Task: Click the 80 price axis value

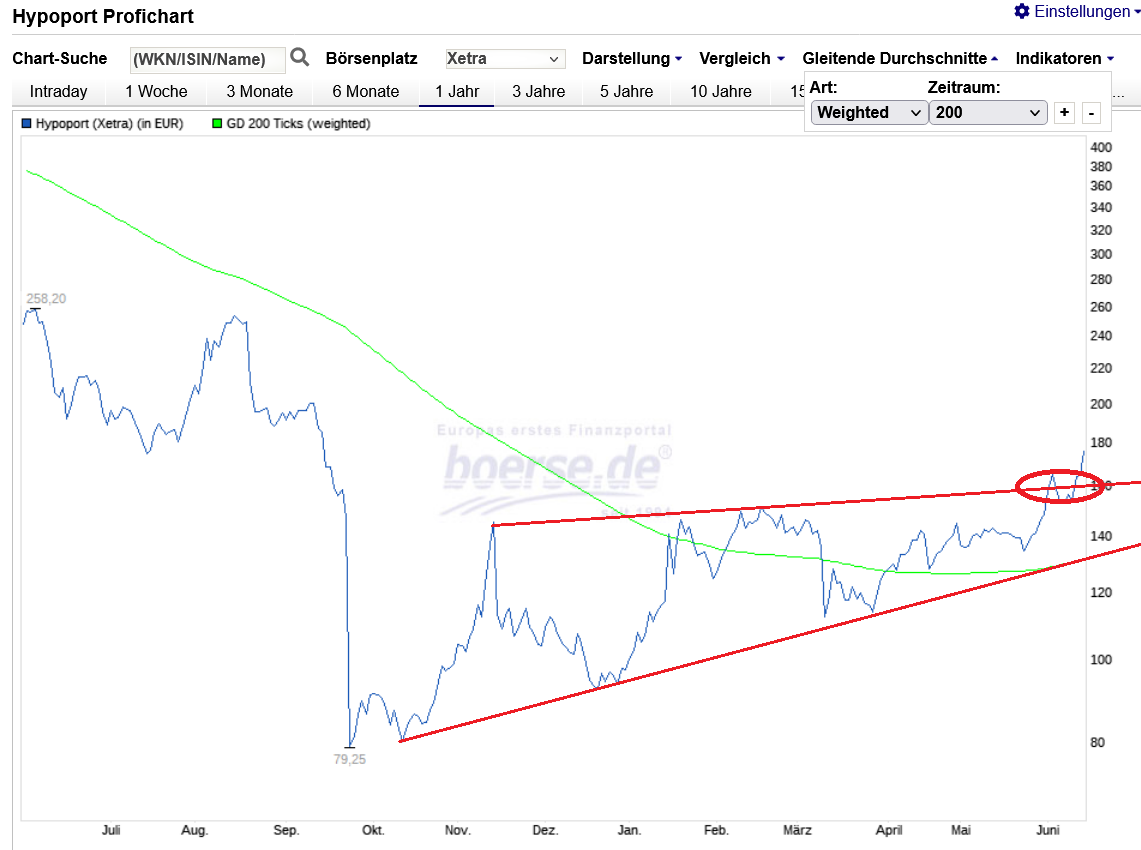Action: 1097,742
